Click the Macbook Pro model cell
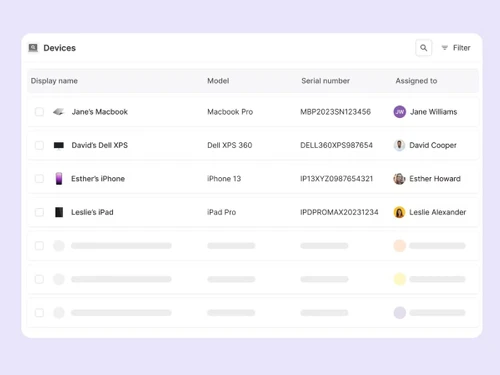Image resolution: width=500 pixels, height=375 pixels. pyautogui.click(x=230, y=112)
